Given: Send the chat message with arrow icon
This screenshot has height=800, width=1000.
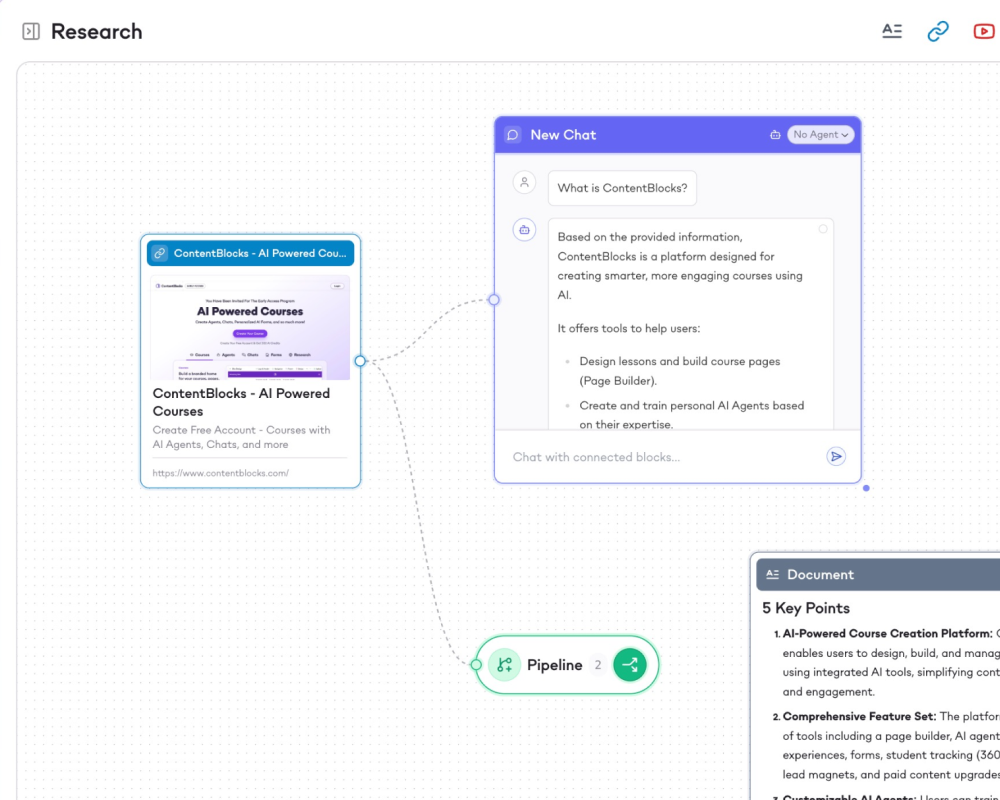Looking at the screenshot, I should (x=836, y=456).
